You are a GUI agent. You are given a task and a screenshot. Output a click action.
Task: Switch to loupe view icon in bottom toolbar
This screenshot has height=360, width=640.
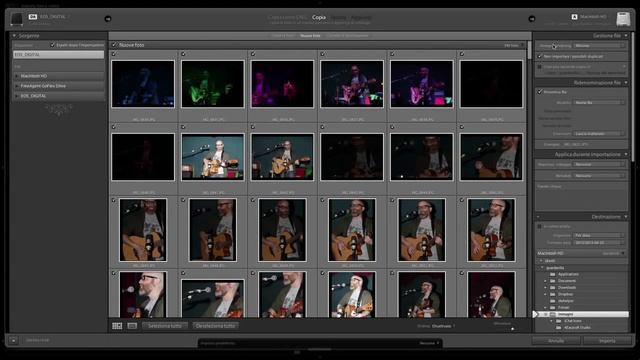[x=132, y=326]
